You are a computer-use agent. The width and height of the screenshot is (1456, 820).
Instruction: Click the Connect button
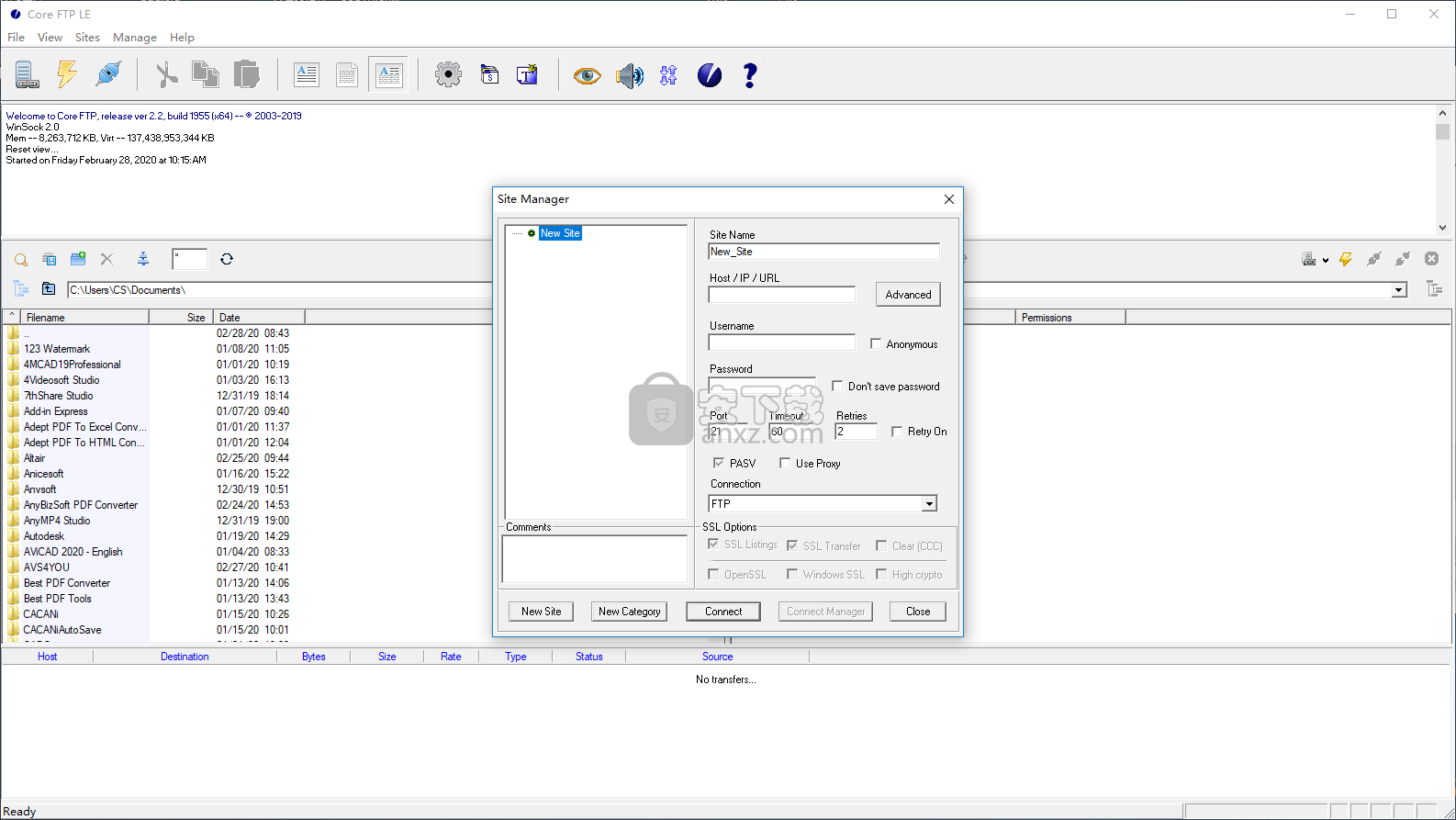[723, 612]
